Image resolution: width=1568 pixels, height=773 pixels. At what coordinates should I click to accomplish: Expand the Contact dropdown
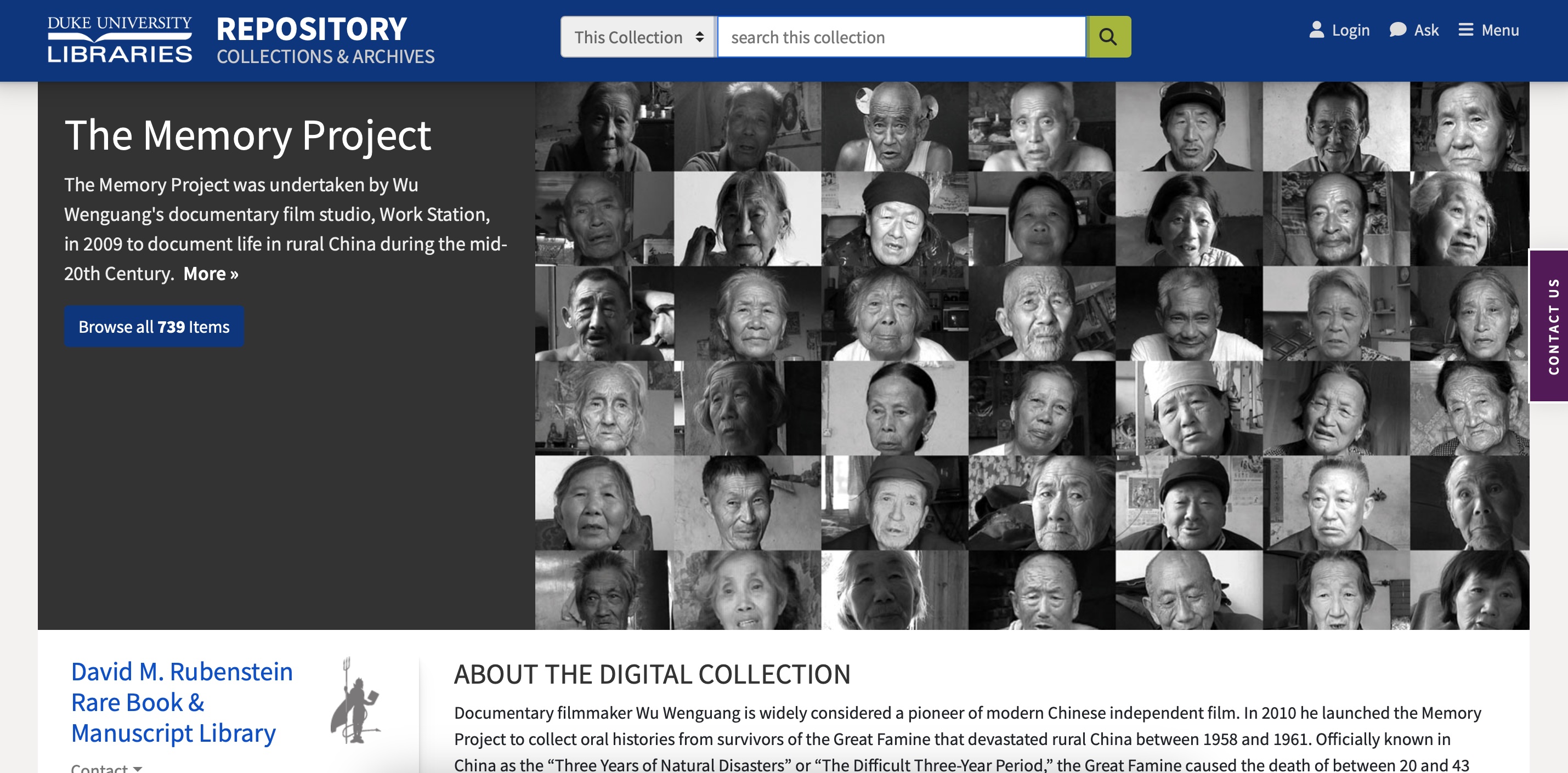tap(106, 767)
